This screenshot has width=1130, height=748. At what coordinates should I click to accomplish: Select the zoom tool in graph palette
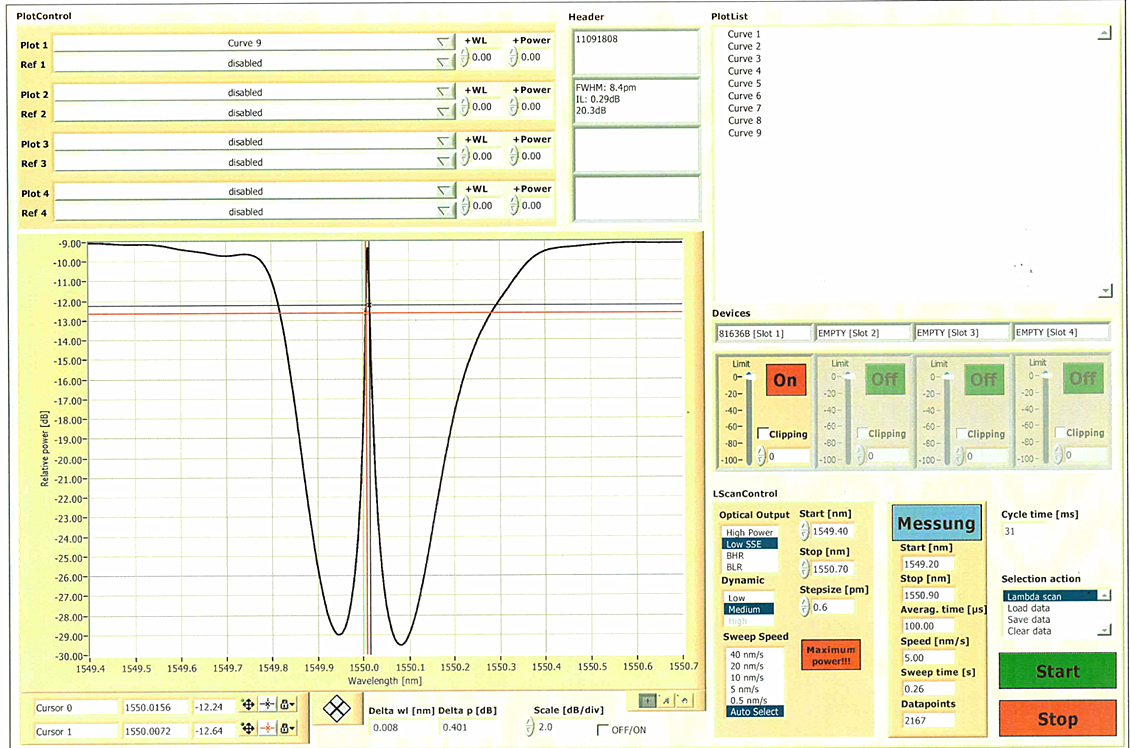664,699
